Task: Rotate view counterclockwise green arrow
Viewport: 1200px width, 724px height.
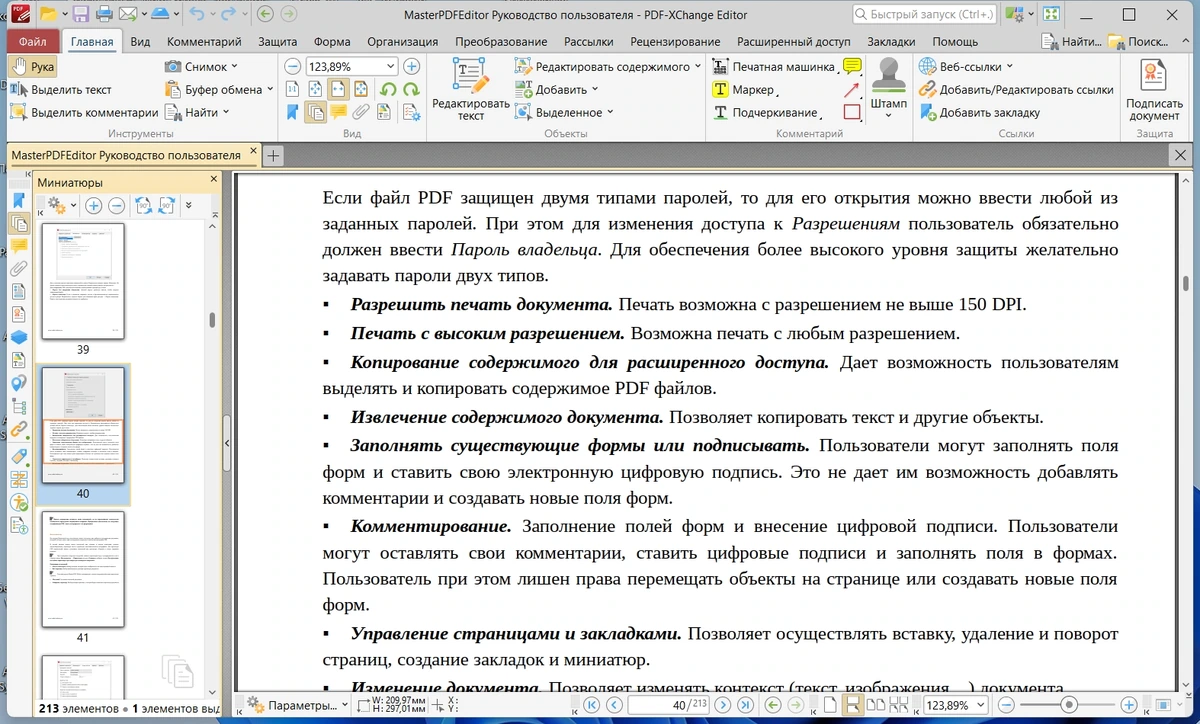Action: (389, 89)
